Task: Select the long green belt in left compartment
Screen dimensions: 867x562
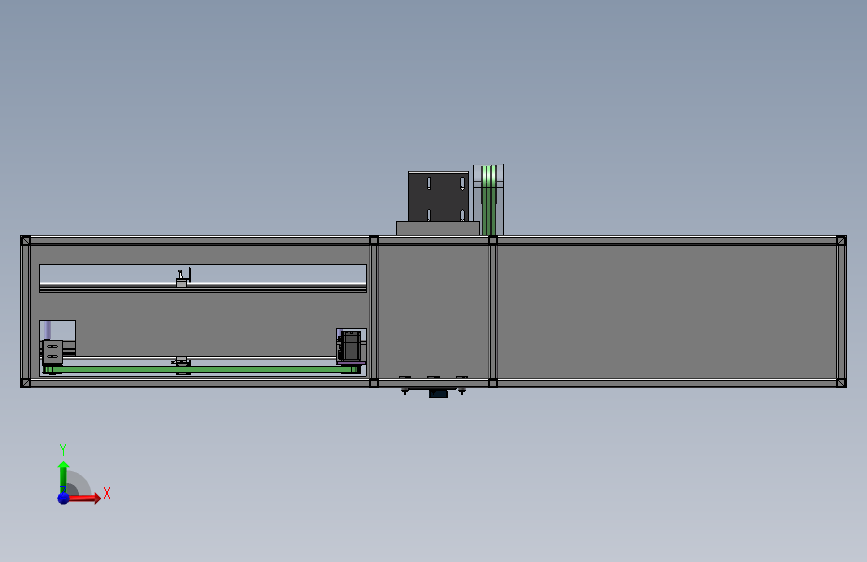Action: [202, 369]
